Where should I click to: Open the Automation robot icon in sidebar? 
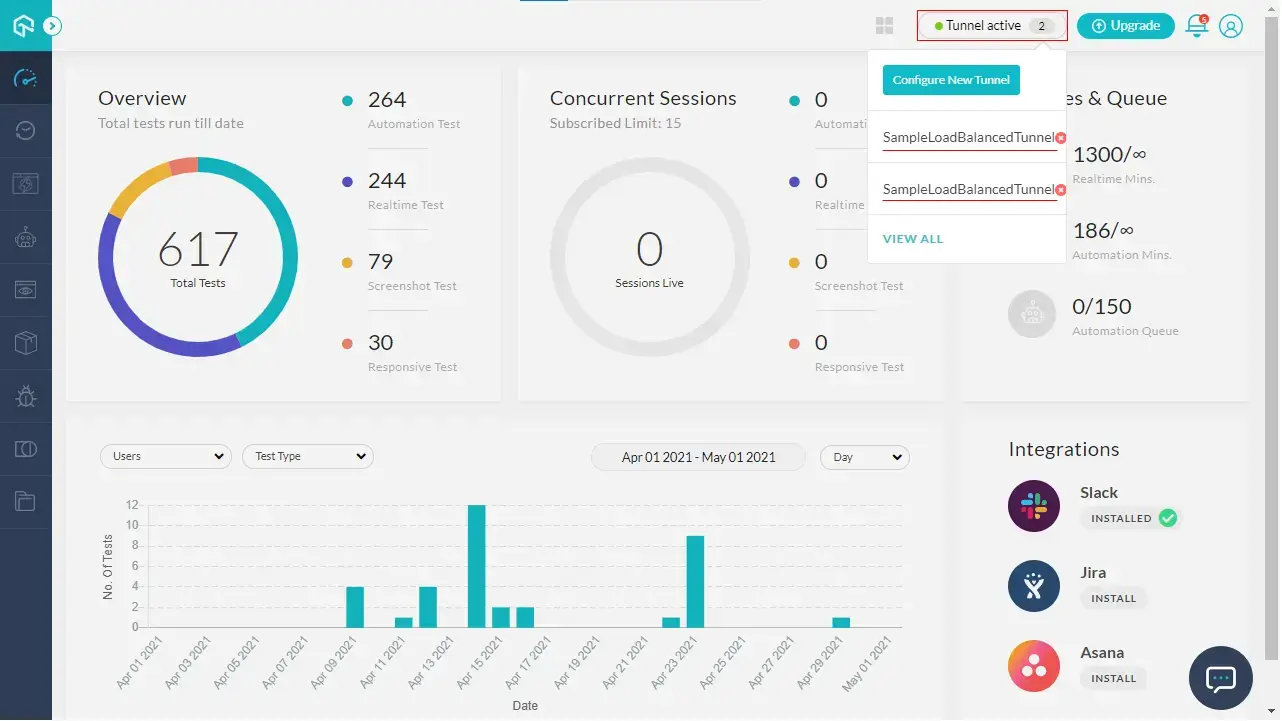tap(26, 237)
